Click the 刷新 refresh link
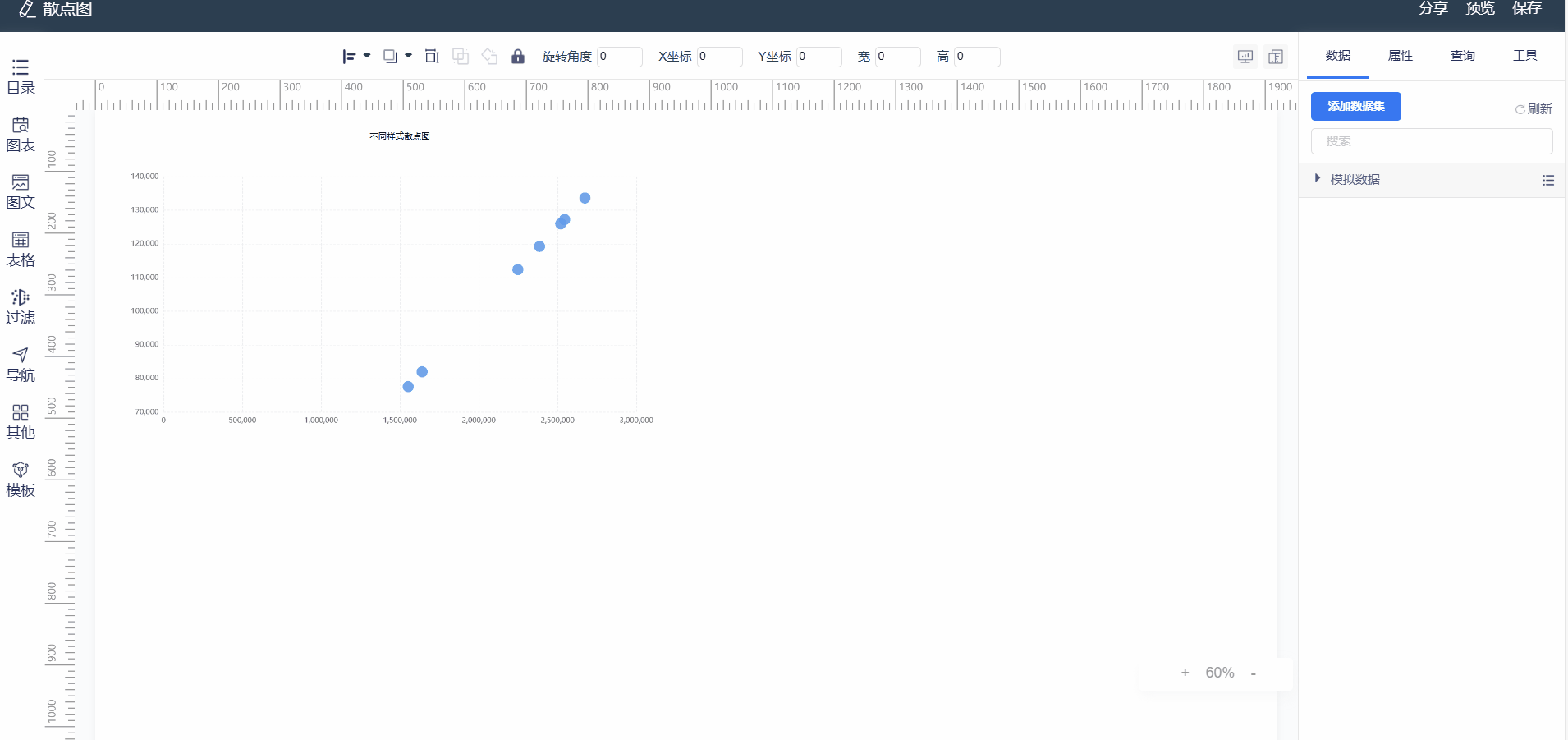1568x740 pixels. point(1534,109)
